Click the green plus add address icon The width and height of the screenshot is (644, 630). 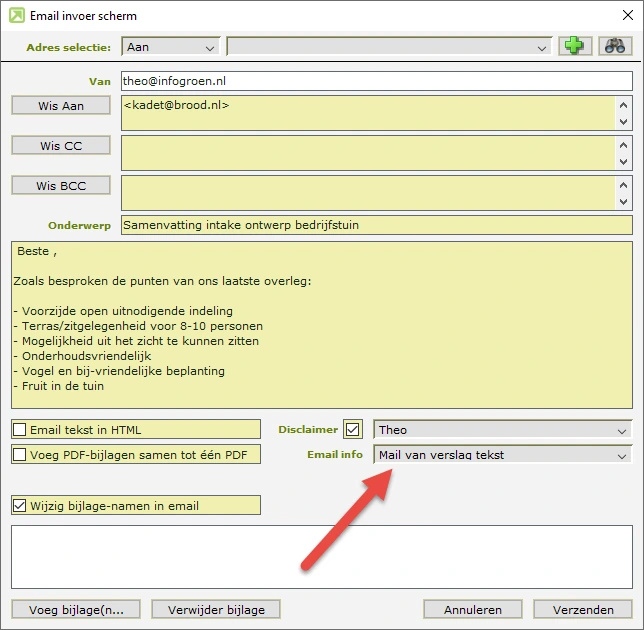coord(573,47)
